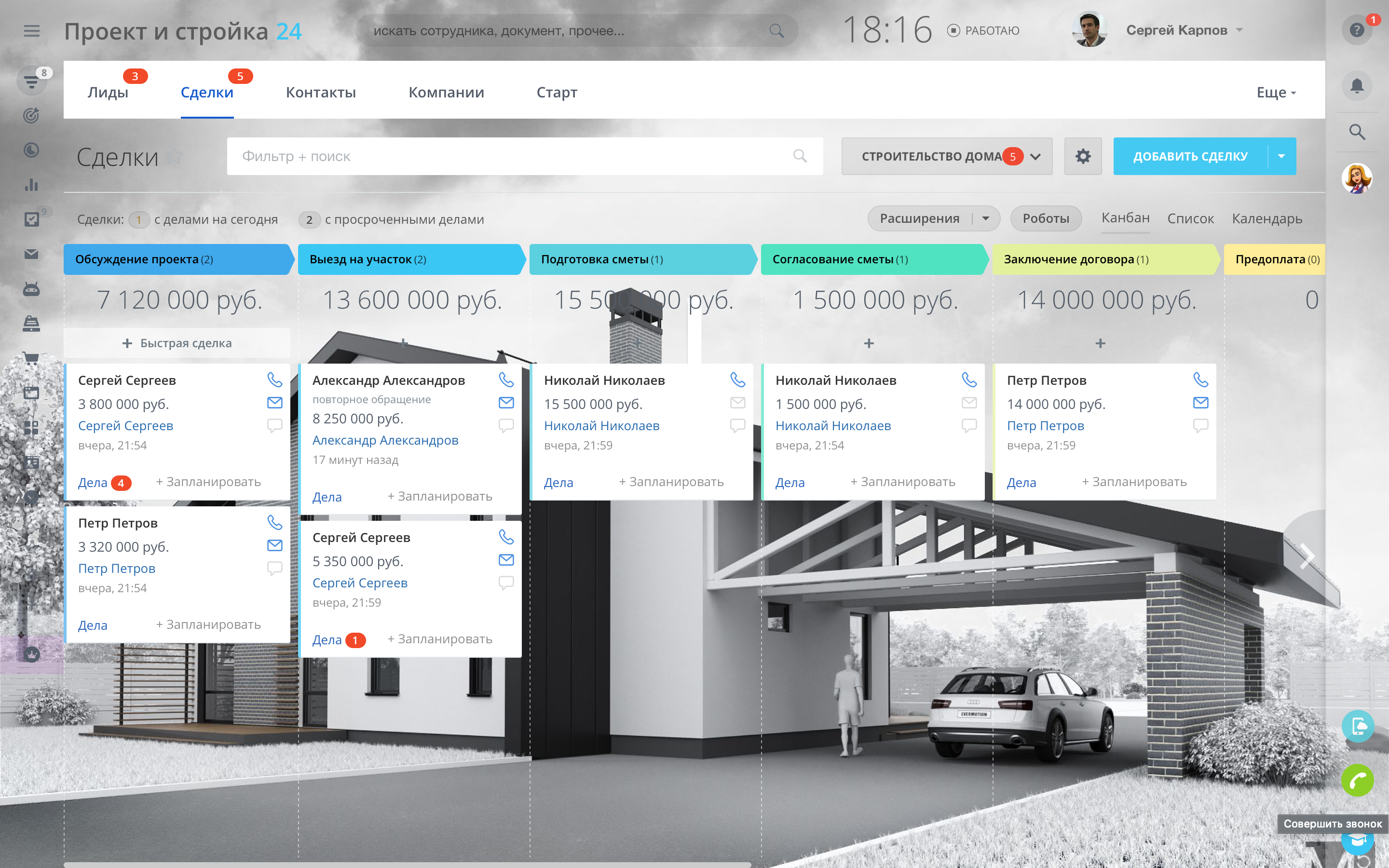Open comment icon on Александр Александров card
The width and height of the screenshot is (1389, 868).
[505, 425]
